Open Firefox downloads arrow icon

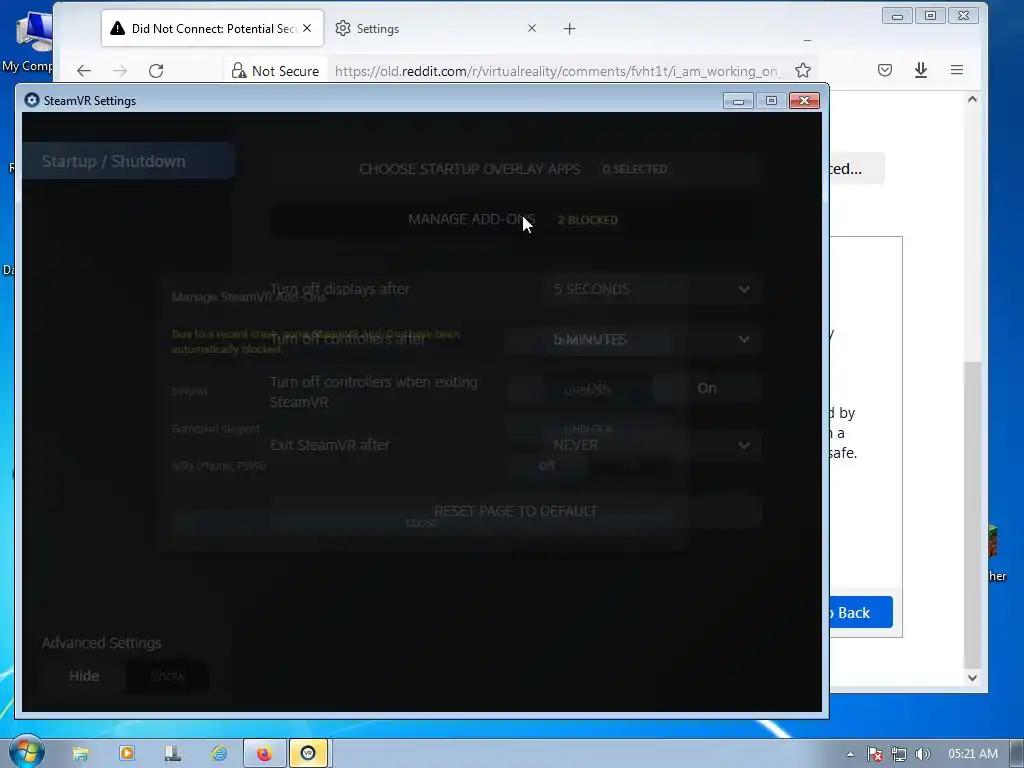click(921, 70)
